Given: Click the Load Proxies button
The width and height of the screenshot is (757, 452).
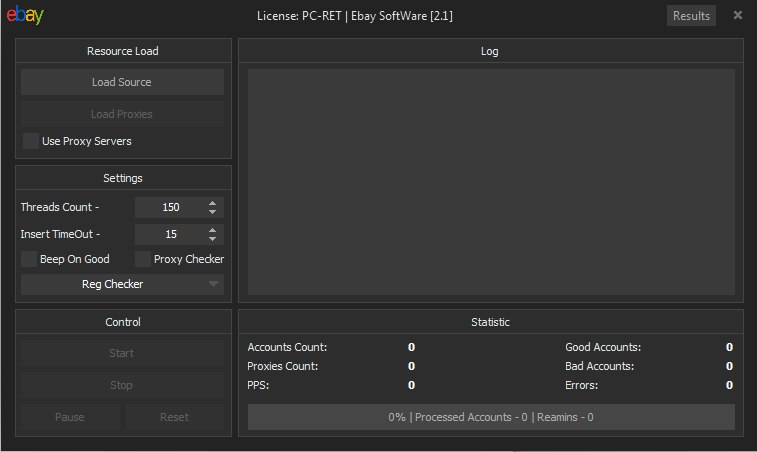Looking at the screenshot, I should coord(122,114).
